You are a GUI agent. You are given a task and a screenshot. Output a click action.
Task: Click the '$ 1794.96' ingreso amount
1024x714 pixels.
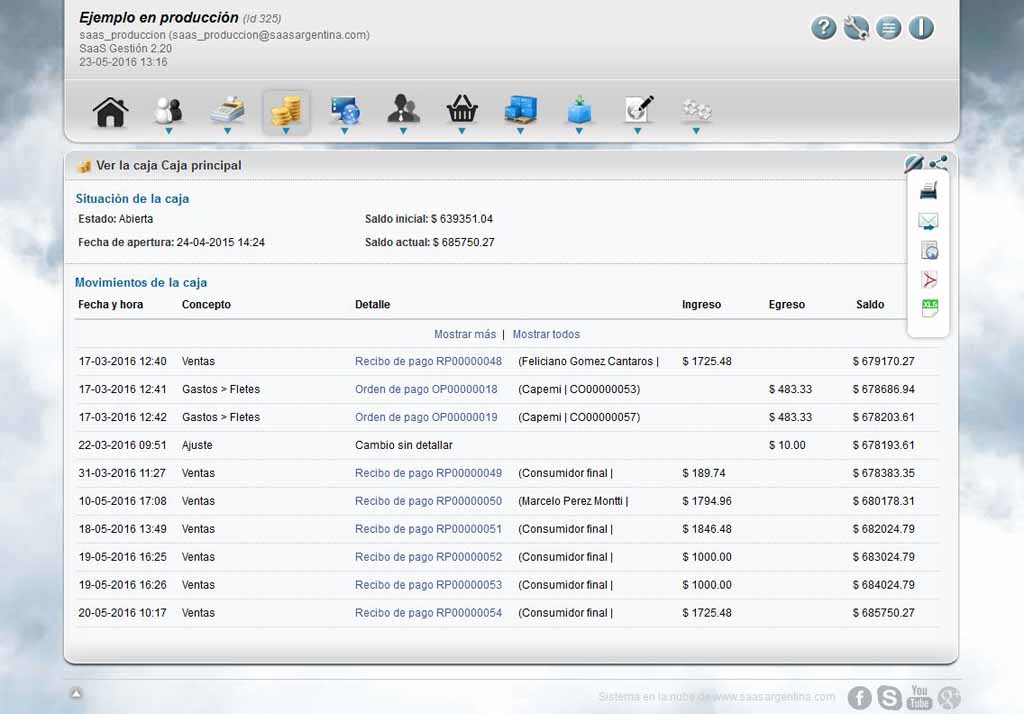tap(707, 501)
